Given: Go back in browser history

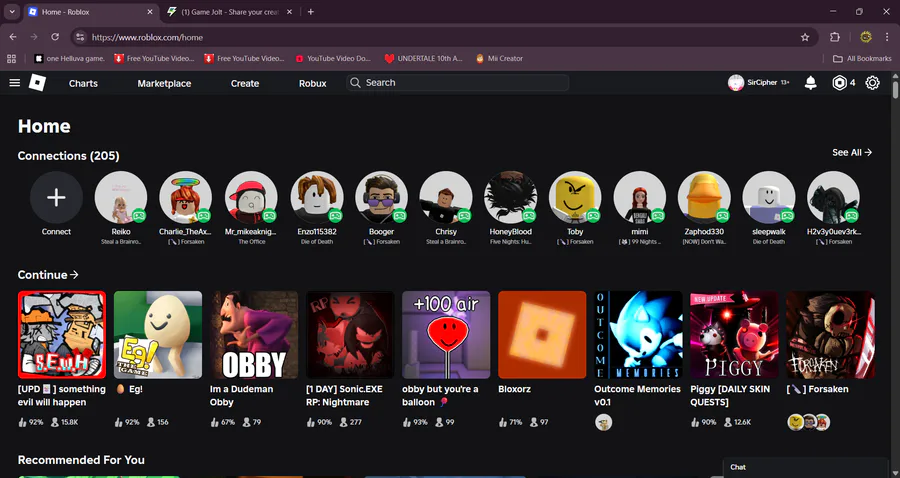Looking at the screenshot, I should click(13, 37).
